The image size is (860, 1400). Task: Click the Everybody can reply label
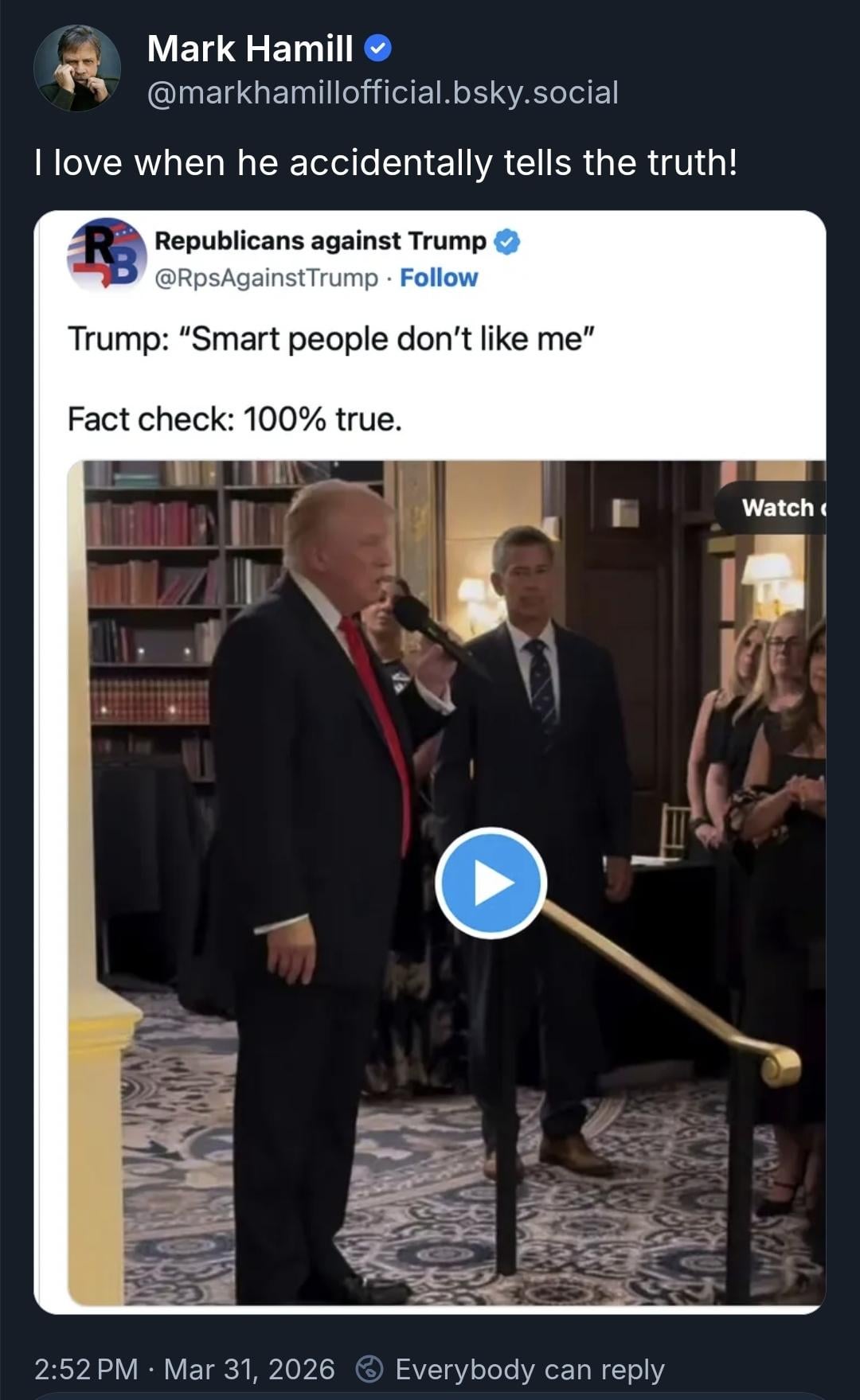click(530, 1369)
